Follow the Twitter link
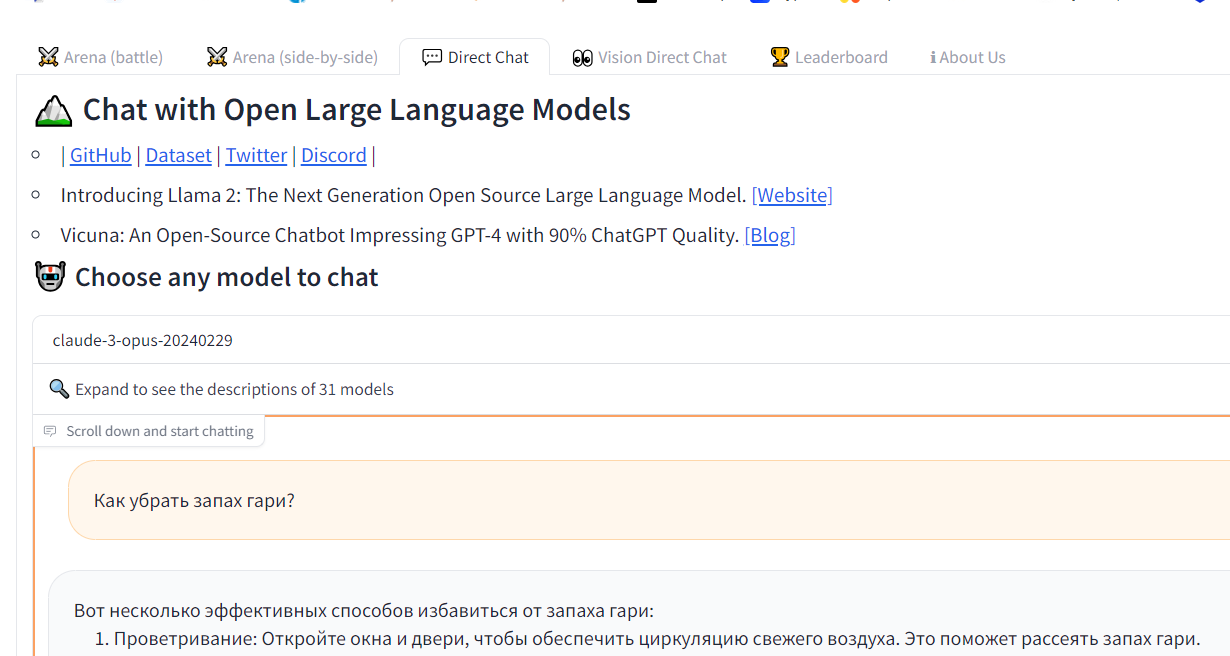 pos(256,155)
